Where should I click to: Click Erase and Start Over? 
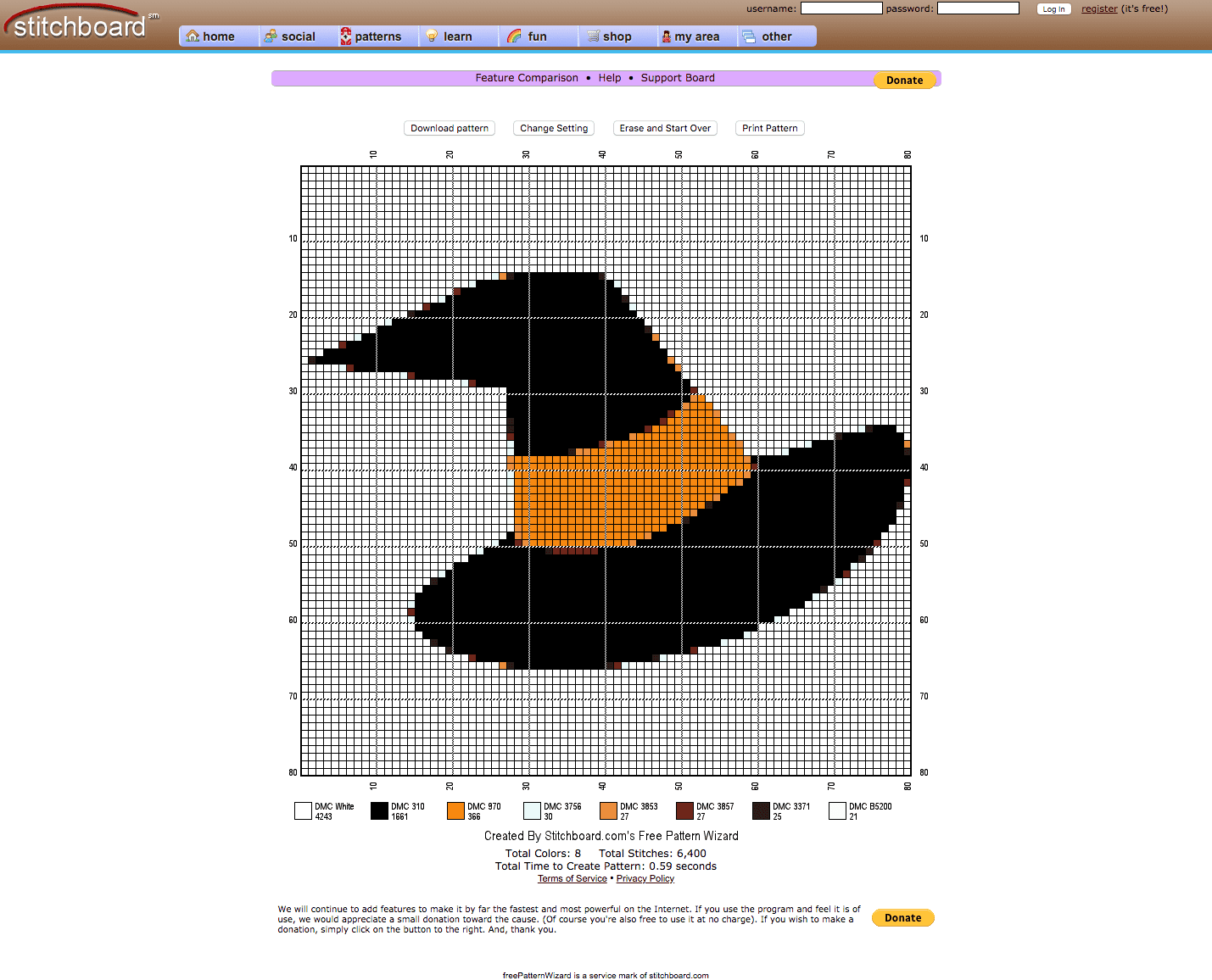point(664,128)
